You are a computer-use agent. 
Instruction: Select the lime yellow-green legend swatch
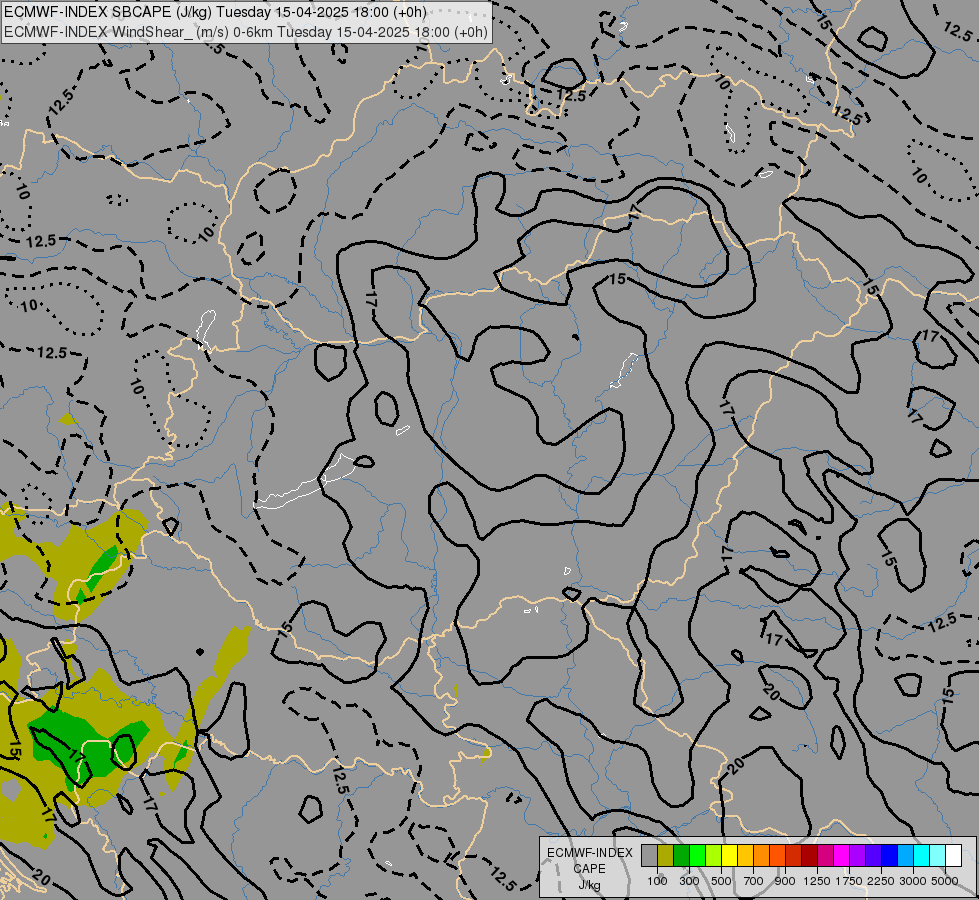point(714,856)
